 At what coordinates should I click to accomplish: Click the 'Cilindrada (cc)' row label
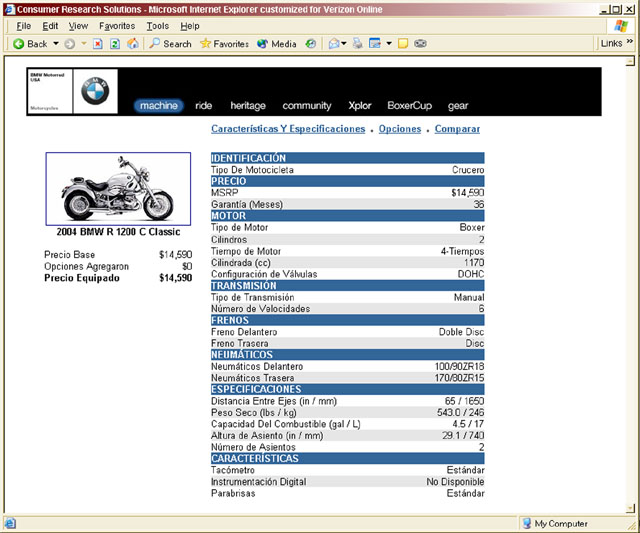241,263
